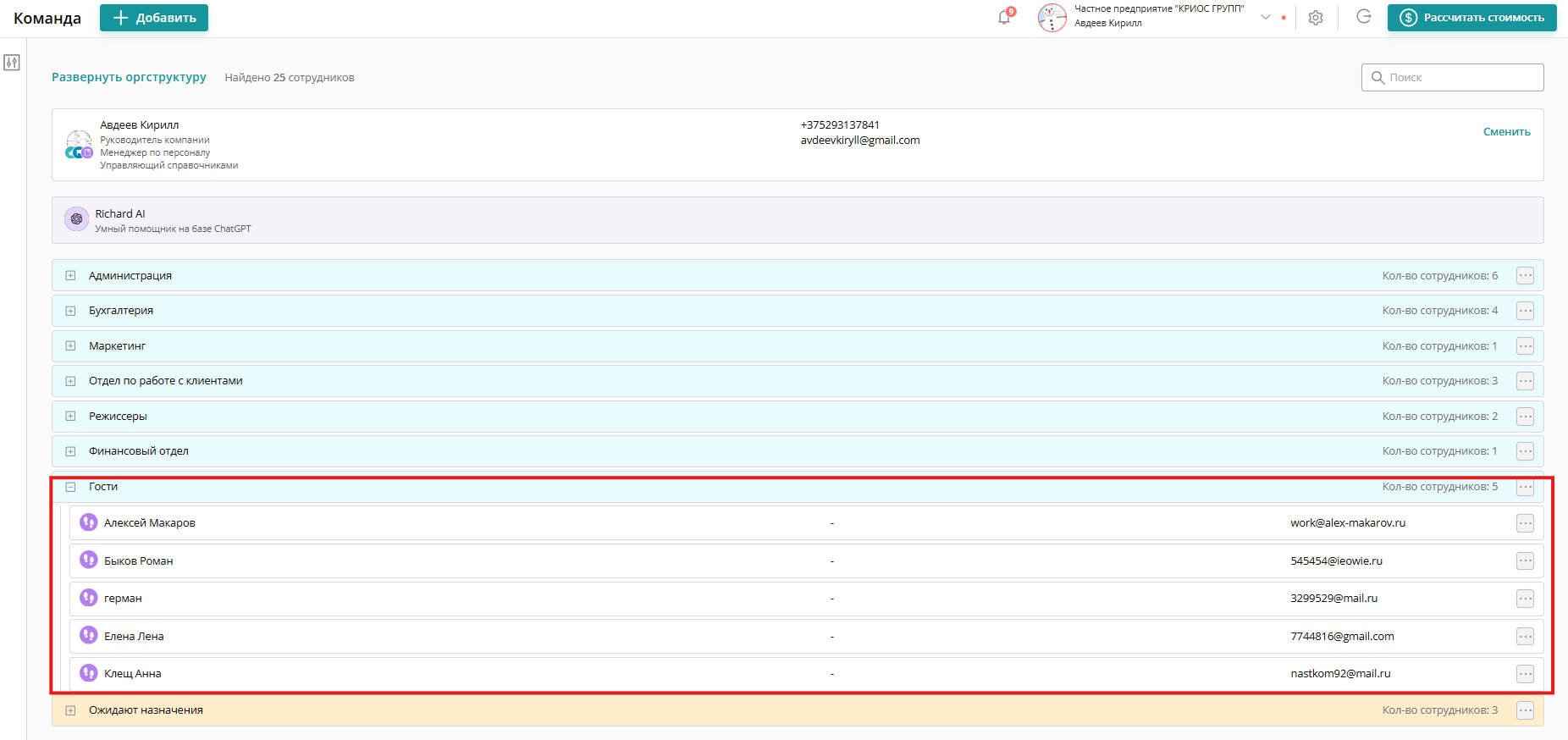Collapse the Гости group
The height and width of the screenshot is (740, 1568).
70,487
